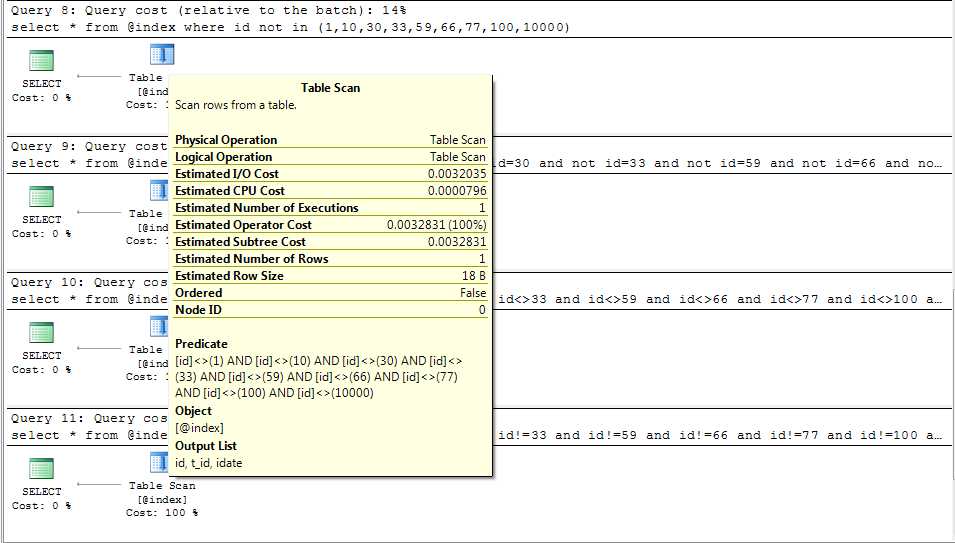Click the 'Output List' heading in tooltip
Image resolution: width=955 pixels, height=543 pixels.
206,446
